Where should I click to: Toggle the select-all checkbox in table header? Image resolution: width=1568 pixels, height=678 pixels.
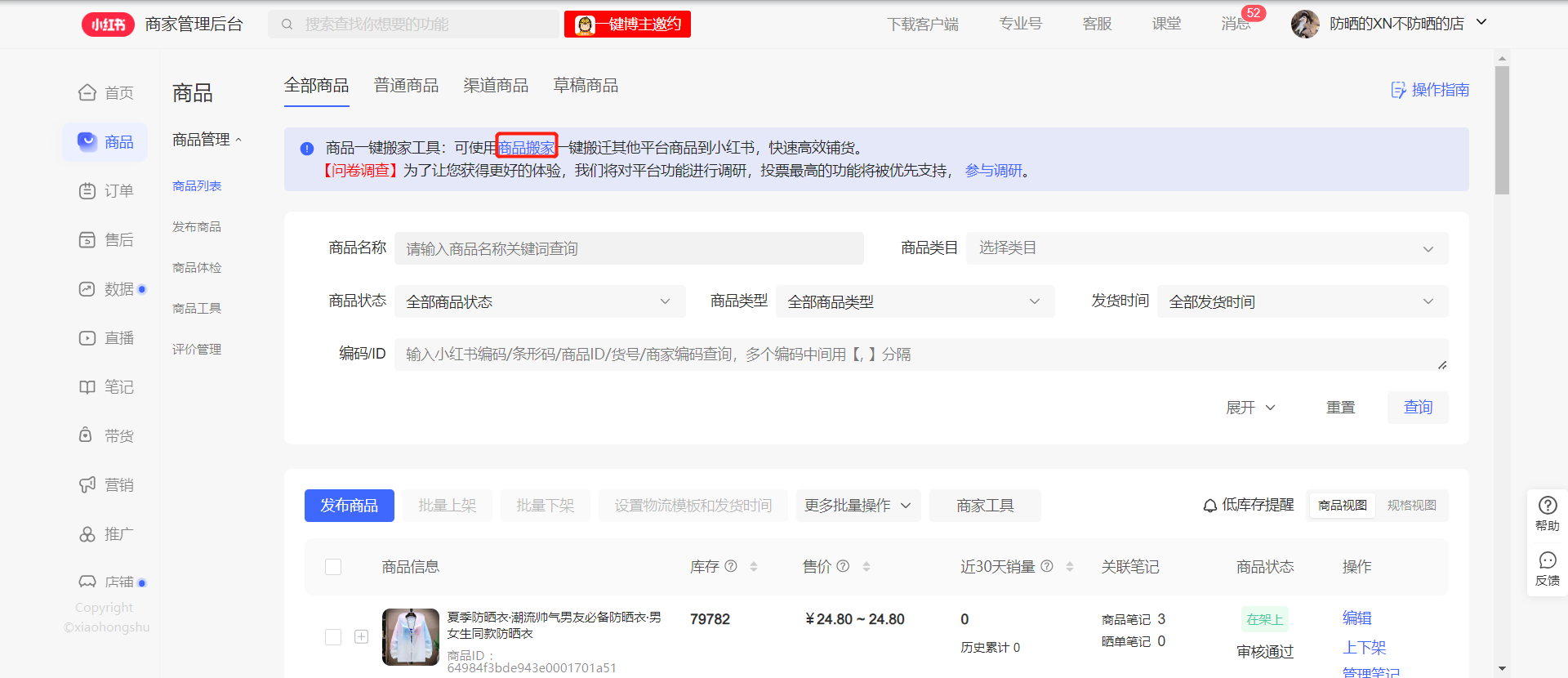tap(333, 567)
